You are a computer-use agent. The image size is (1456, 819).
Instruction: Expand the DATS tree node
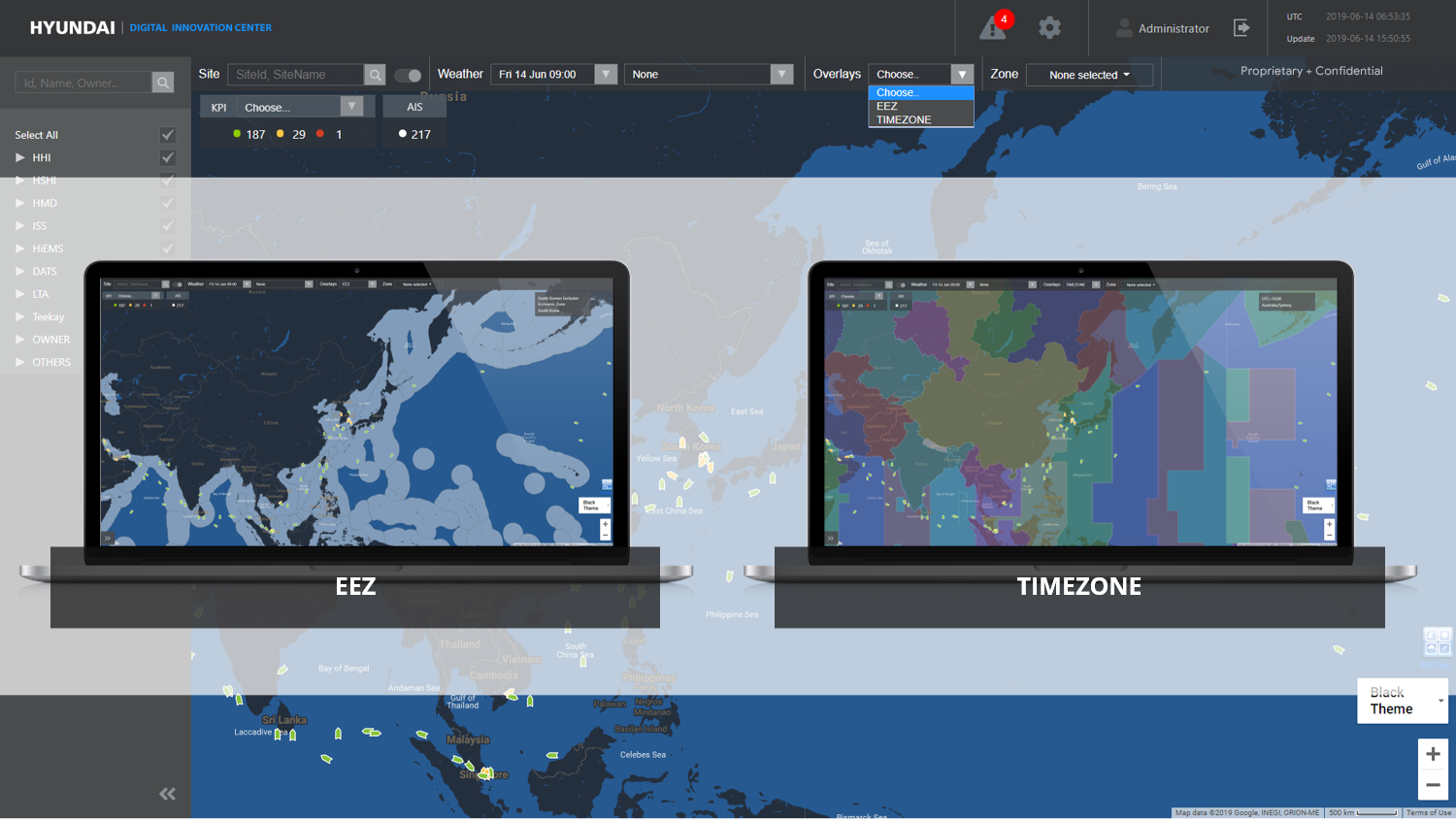point(20,271)
